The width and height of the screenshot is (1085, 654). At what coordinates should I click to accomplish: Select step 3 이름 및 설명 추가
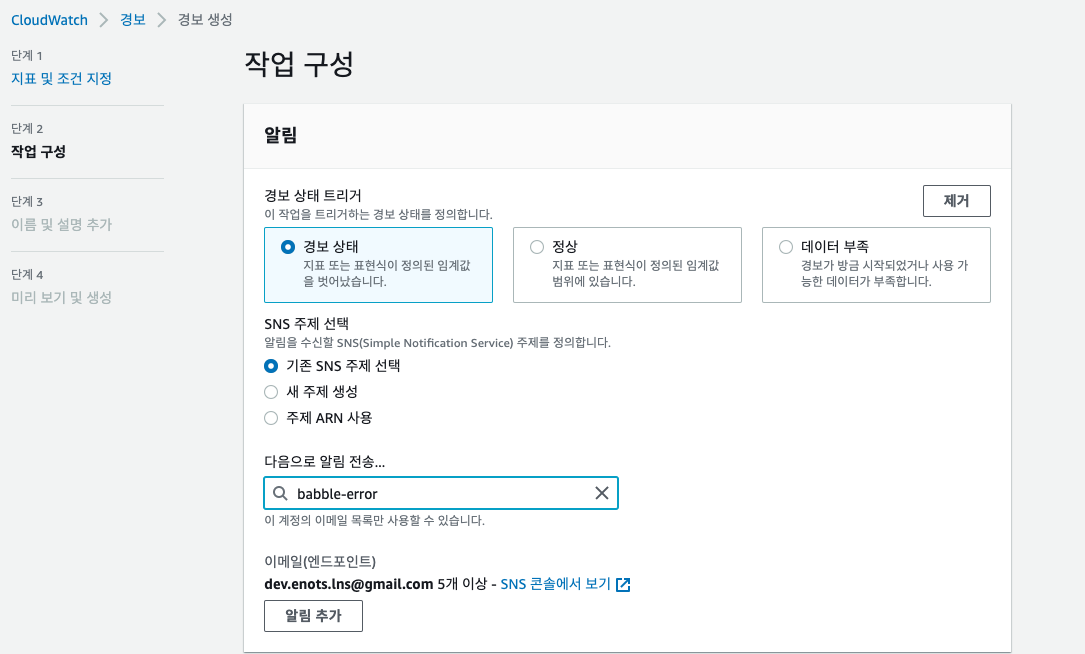point(62,224)
